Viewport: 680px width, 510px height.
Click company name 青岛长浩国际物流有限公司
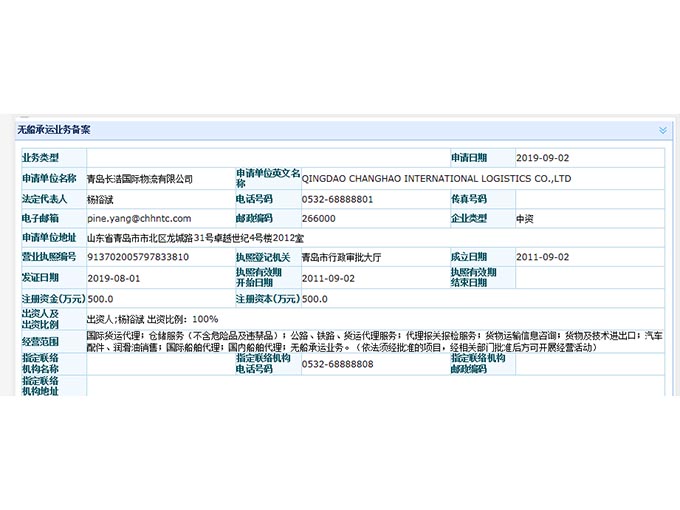click(x=140, y=179)
